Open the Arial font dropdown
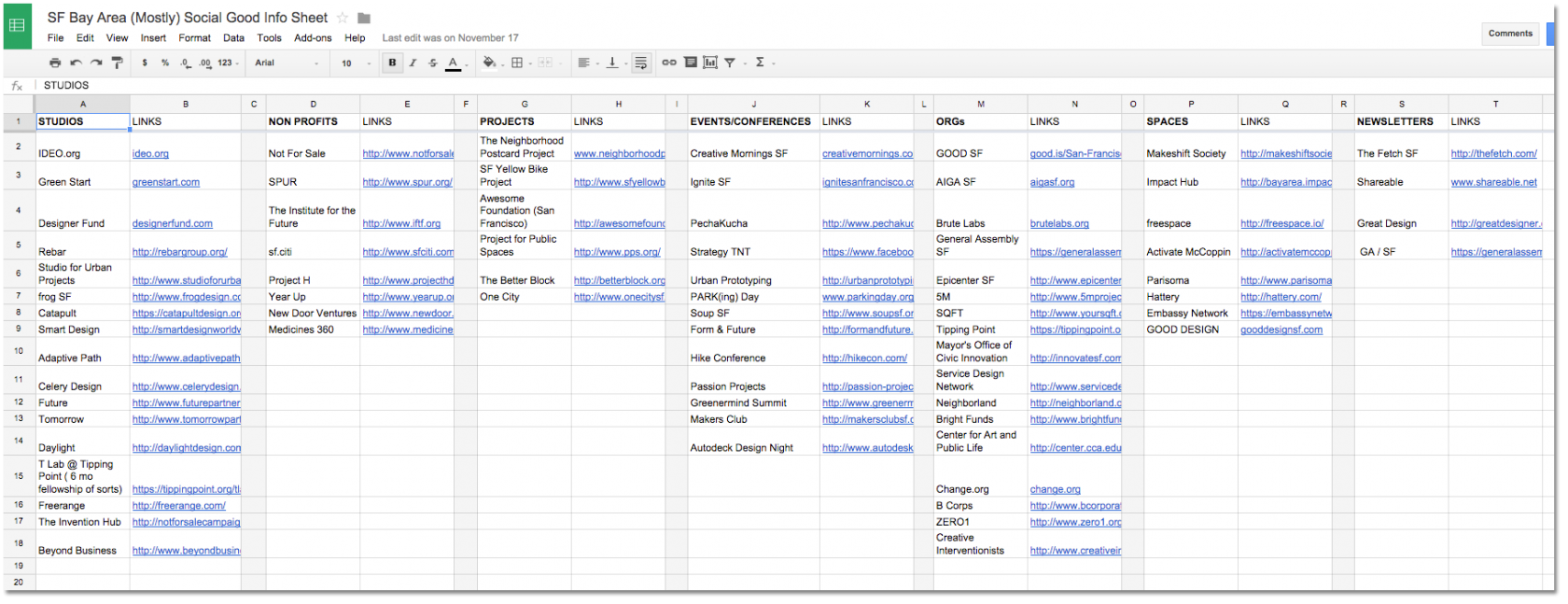The height and width of the screenshot is (604, 1568). pyautogui.click(x=287, y=63)
